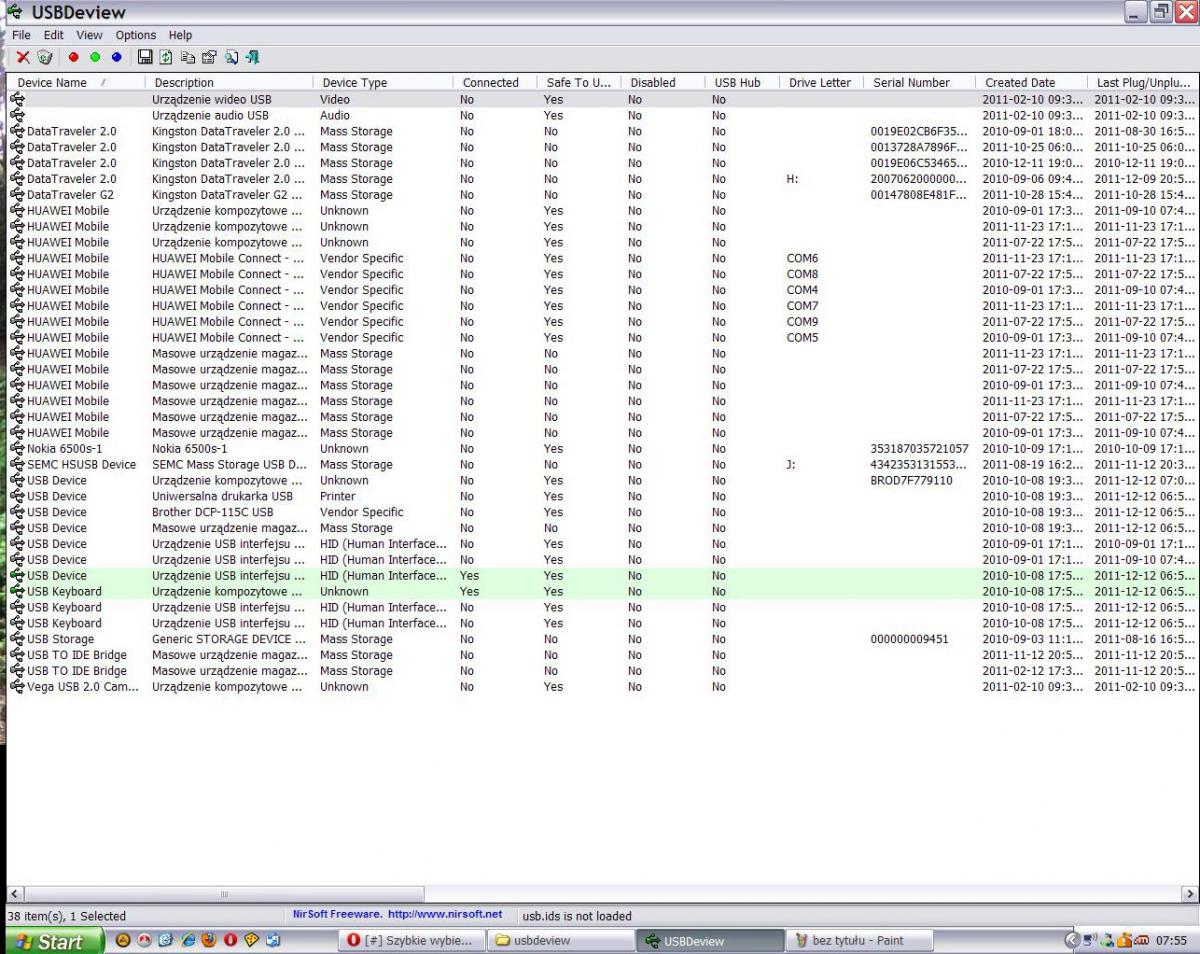Sort by the Serial Number column header
The width and height of the screenshot is (1200, 954).
point(920,83)
